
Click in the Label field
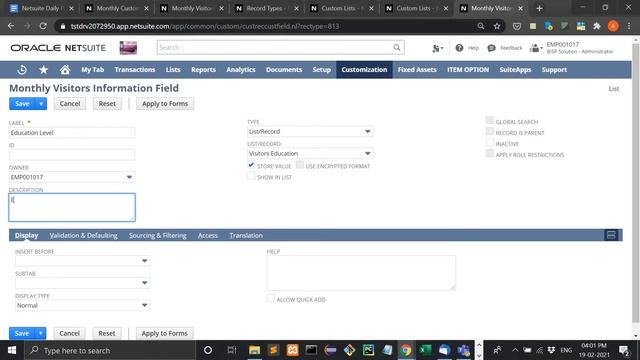[x=72, y=133]
